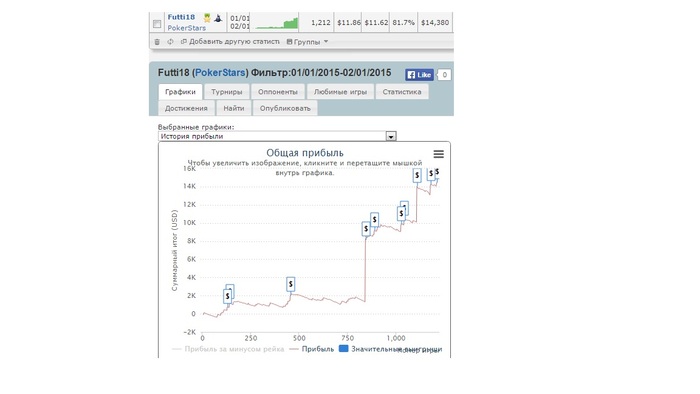
Task: Click the $11.86 value cell
Action: 348,22
